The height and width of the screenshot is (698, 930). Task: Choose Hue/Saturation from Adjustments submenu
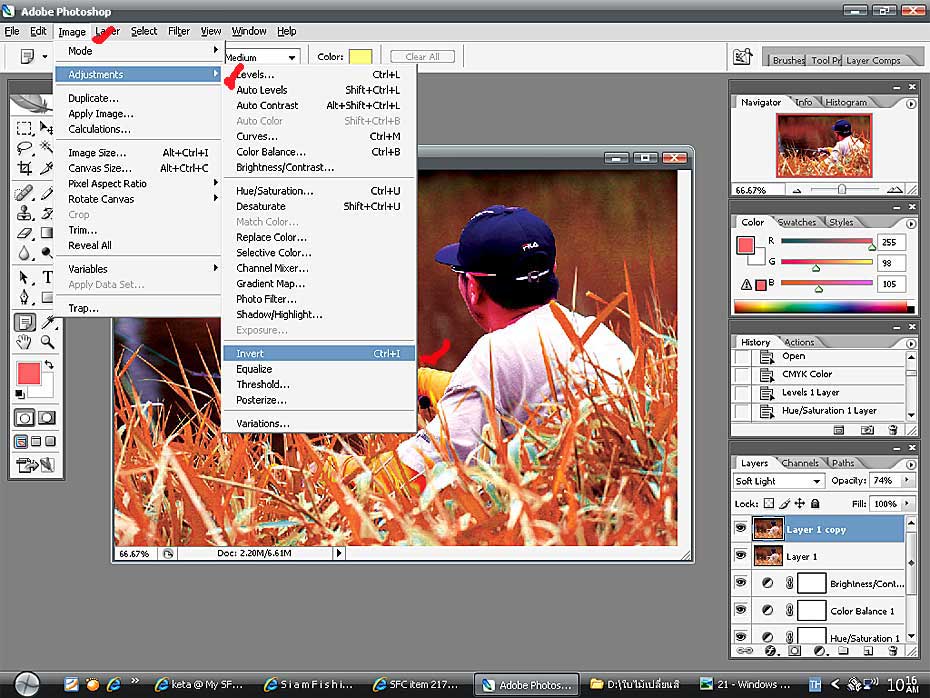[x=319, y=191]
